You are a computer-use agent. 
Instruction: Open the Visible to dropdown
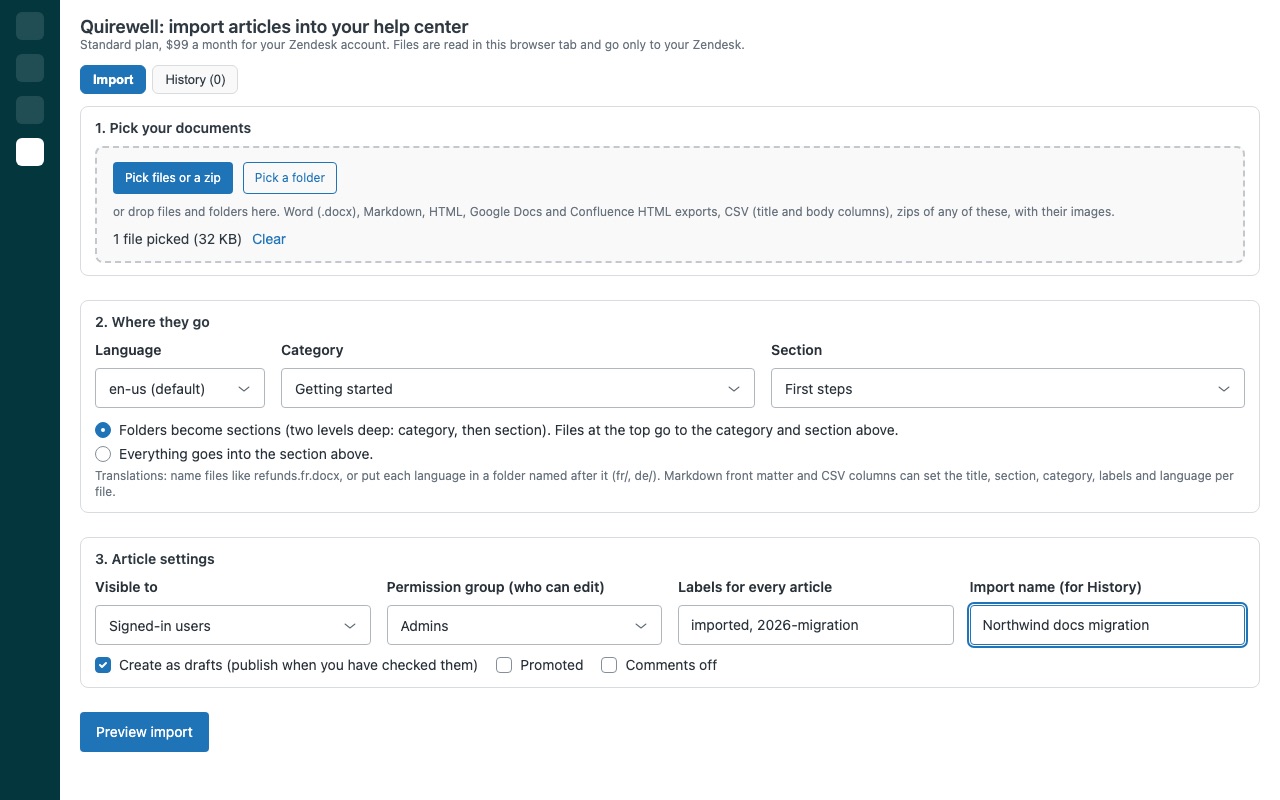point(233,625)
